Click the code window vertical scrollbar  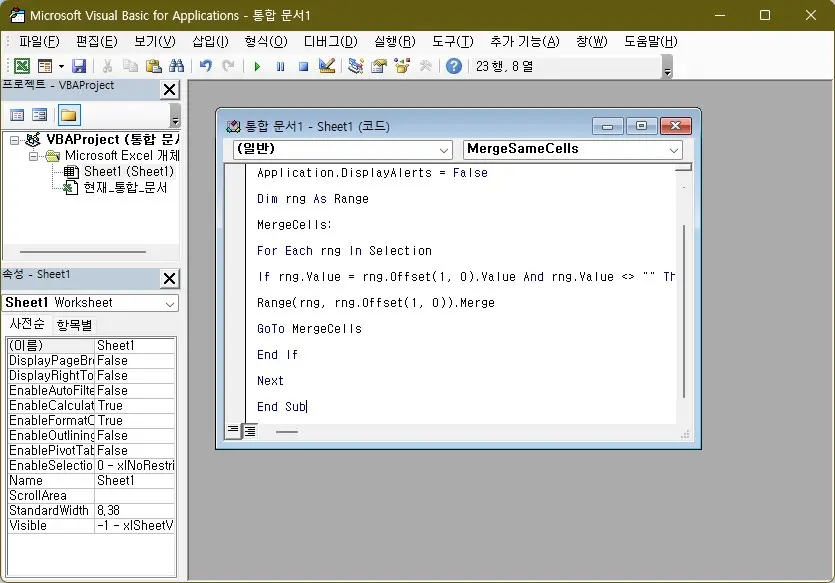pos(684,311)
